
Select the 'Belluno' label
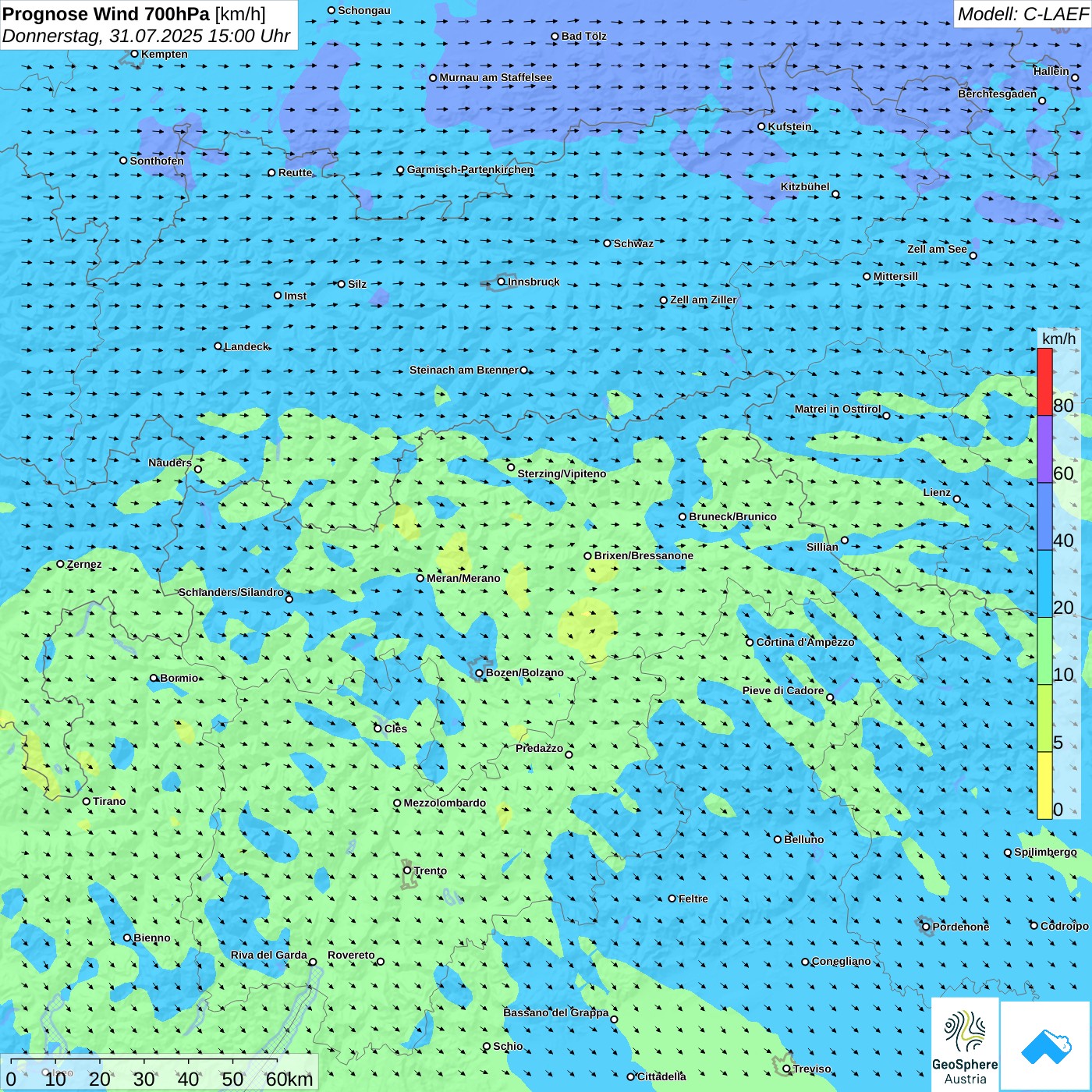click(804, 839)
